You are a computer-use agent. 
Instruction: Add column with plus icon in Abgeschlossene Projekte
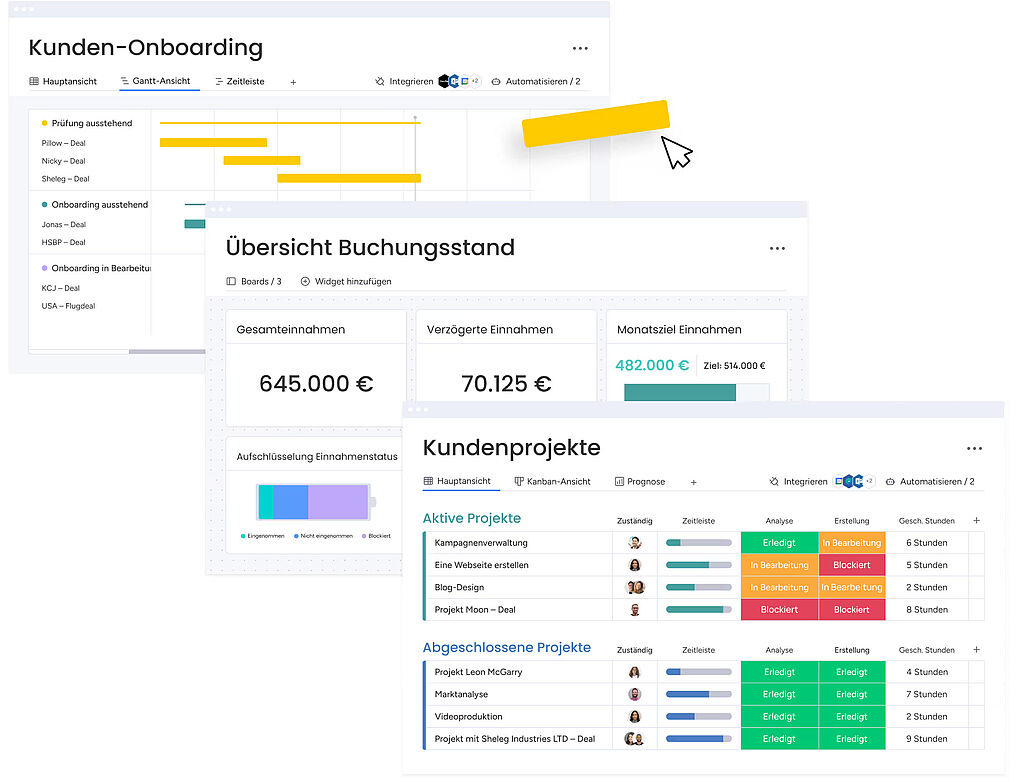(976, 650)
